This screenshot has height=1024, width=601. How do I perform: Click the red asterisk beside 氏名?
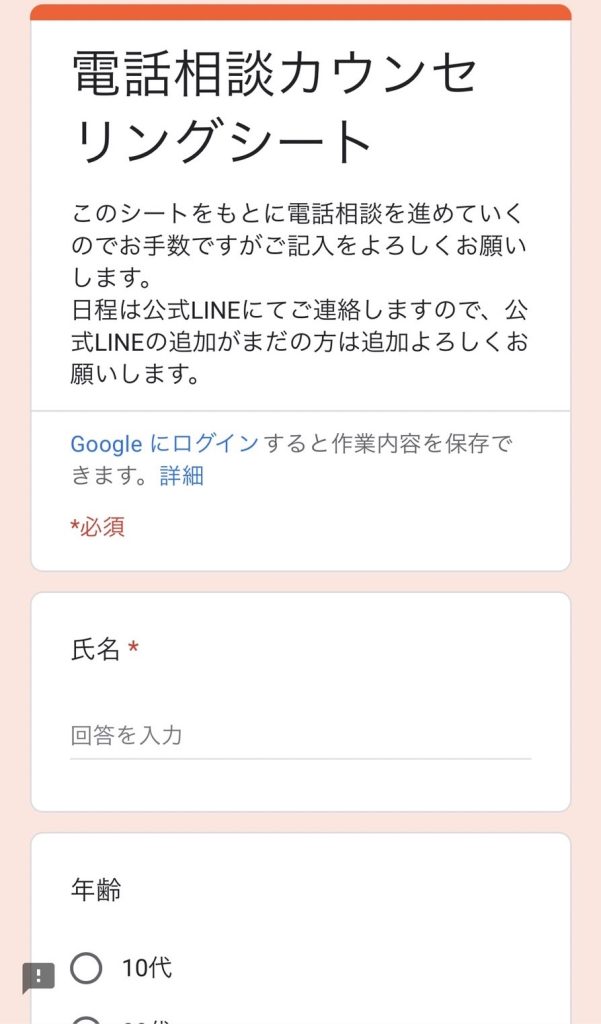tap(134, 650)
